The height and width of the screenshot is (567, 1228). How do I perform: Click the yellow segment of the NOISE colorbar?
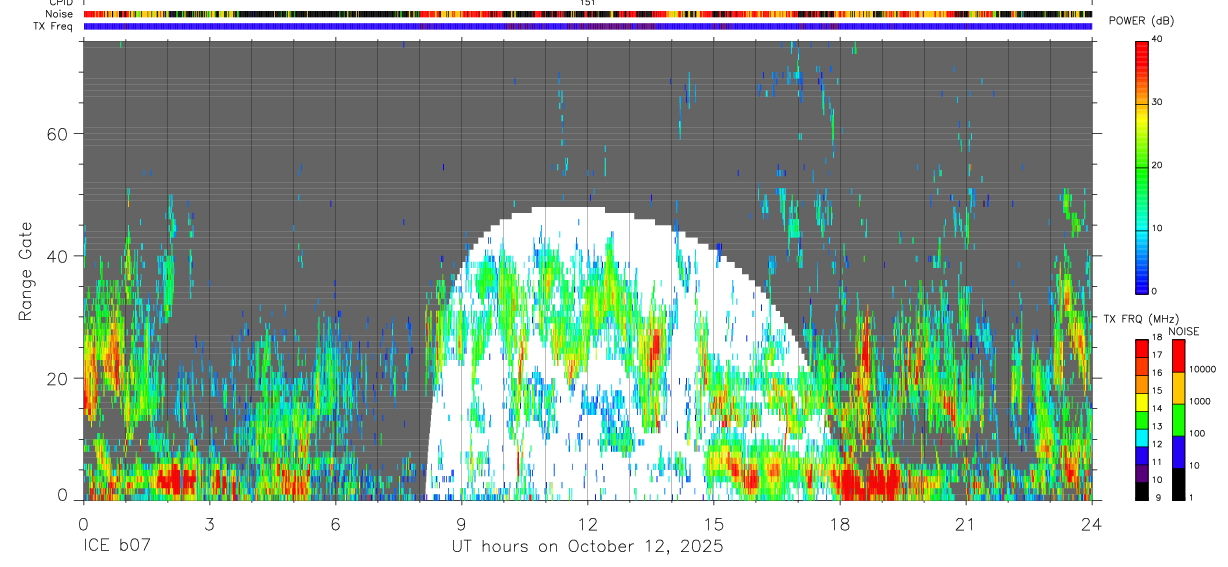(1178, 388)
